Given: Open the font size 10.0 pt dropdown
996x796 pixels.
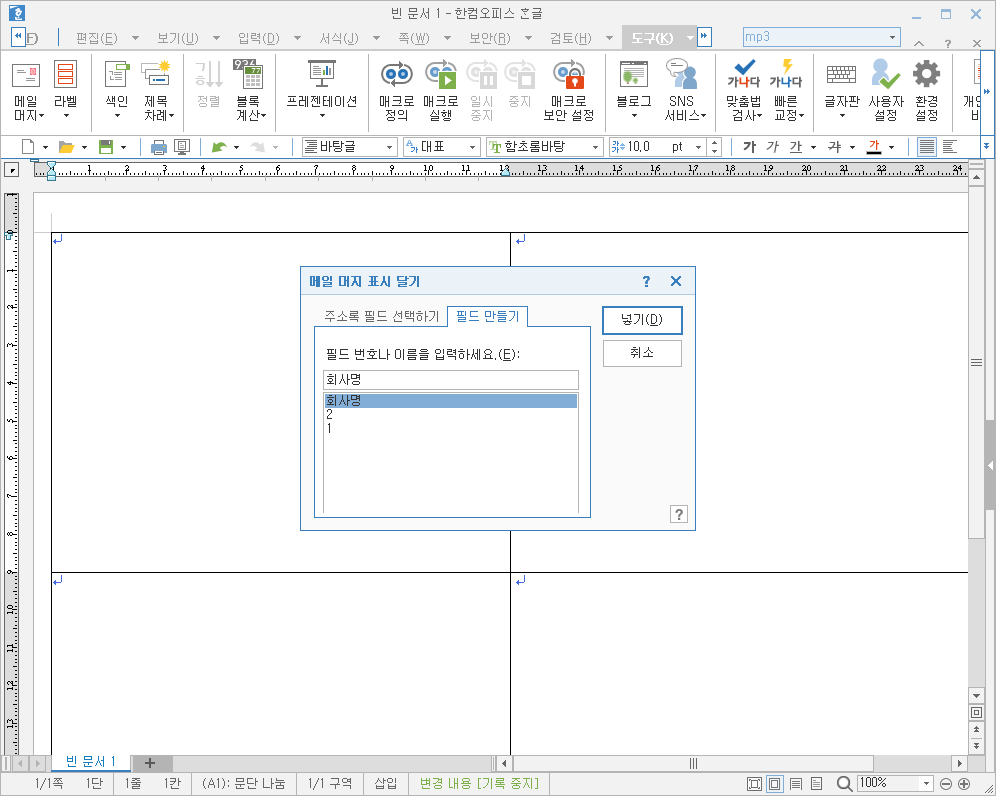Looking at the screenshot, I should click(699, 147).
